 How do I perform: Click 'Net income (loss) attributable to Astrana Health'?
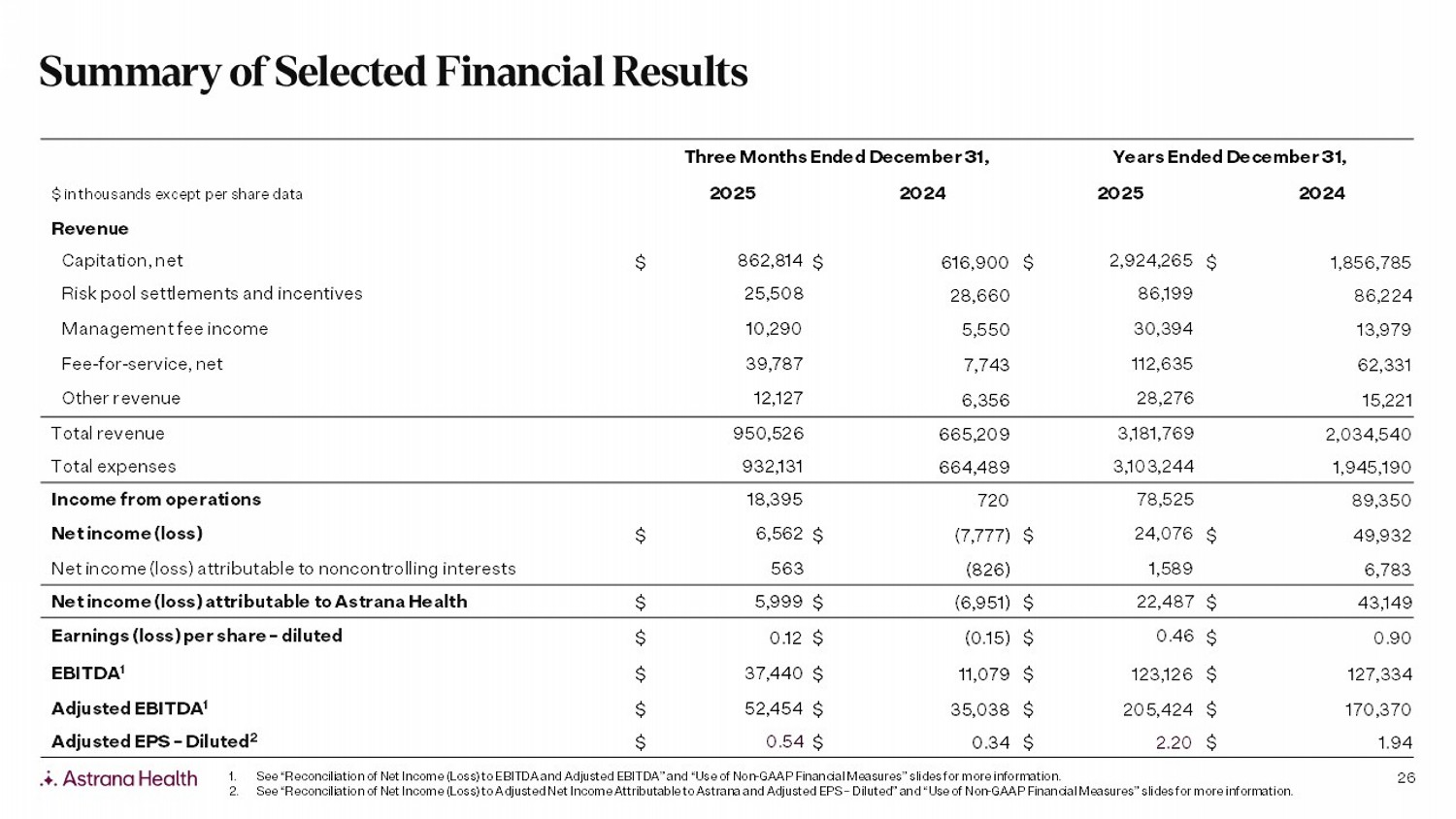point(259,602)
